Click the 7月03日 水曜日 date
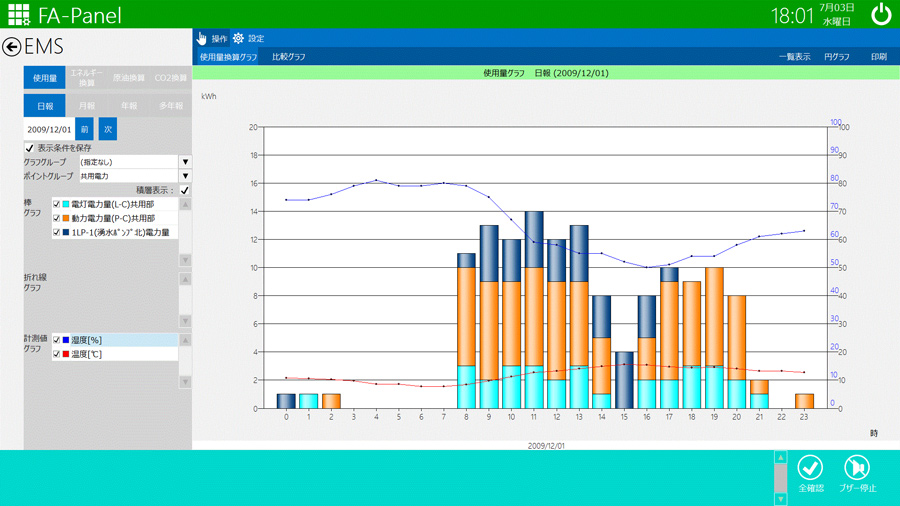Viewport: 900px width, 506px height. click(x=837, y=14)
